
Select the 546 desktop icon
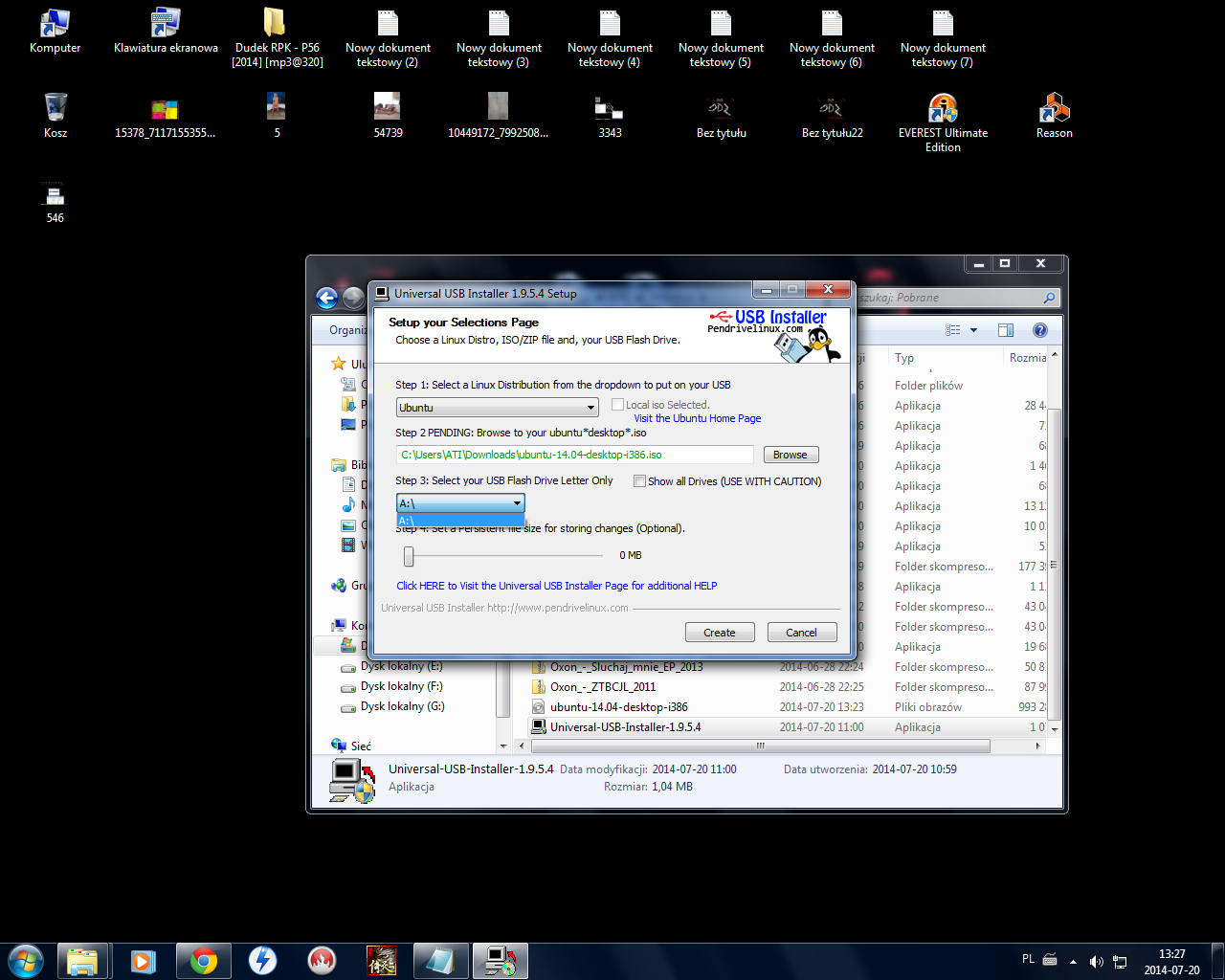click(x=56, y=201)
